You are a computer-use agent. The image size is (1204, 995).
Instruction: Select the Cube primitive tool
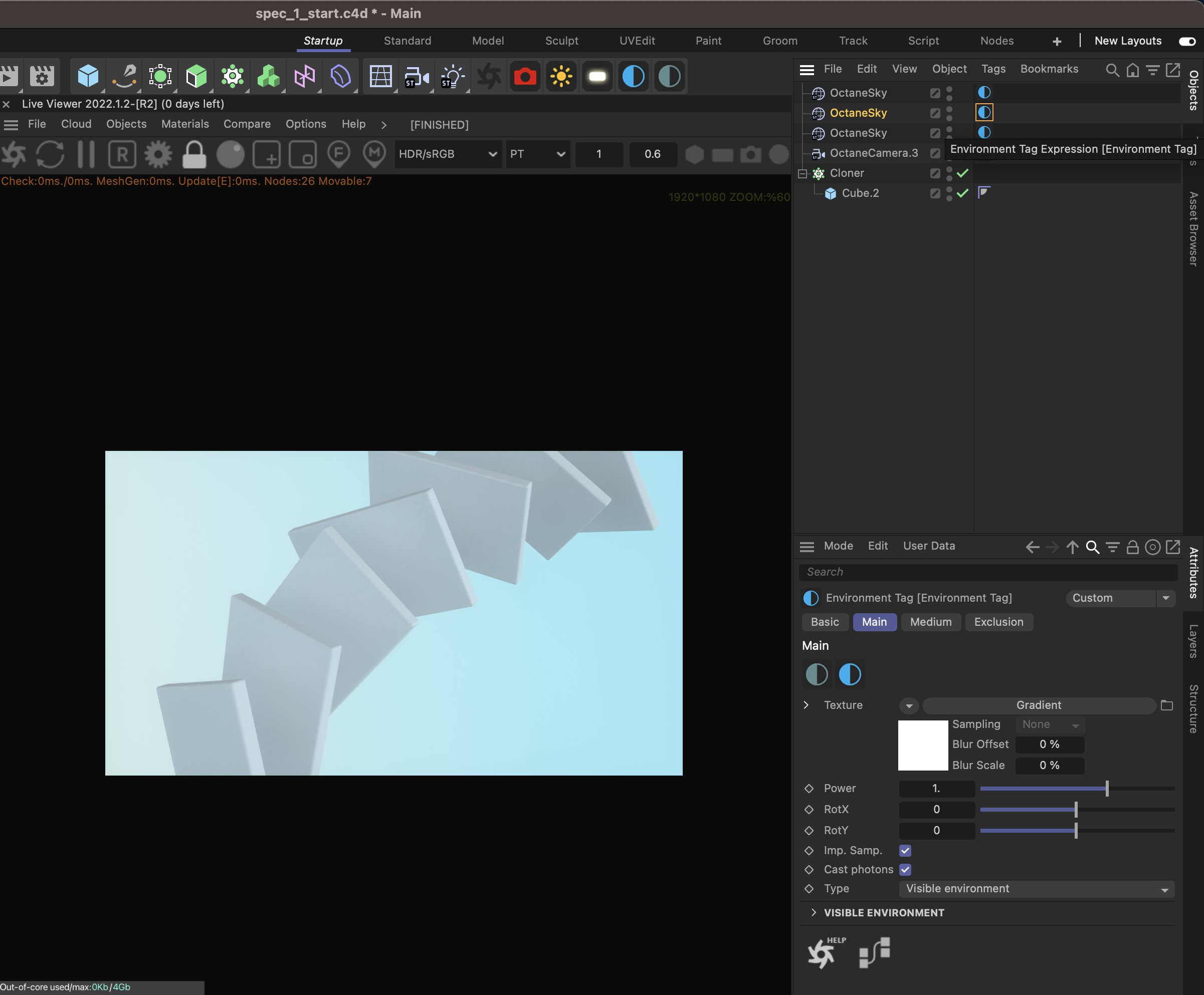[88, 76]
